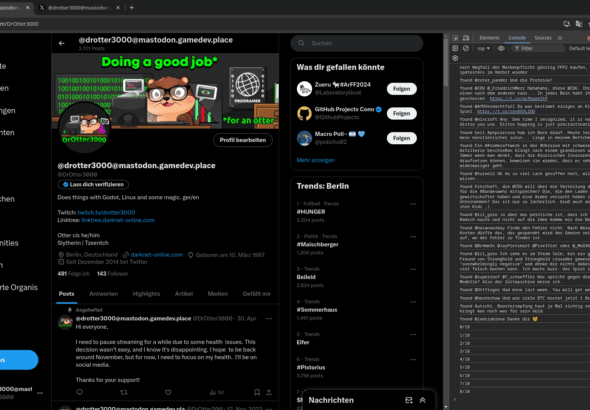Screen dimensions: 590x410
Task: Open more options on the pinned post
Action: pyautogui.click(x=269, y=319)
